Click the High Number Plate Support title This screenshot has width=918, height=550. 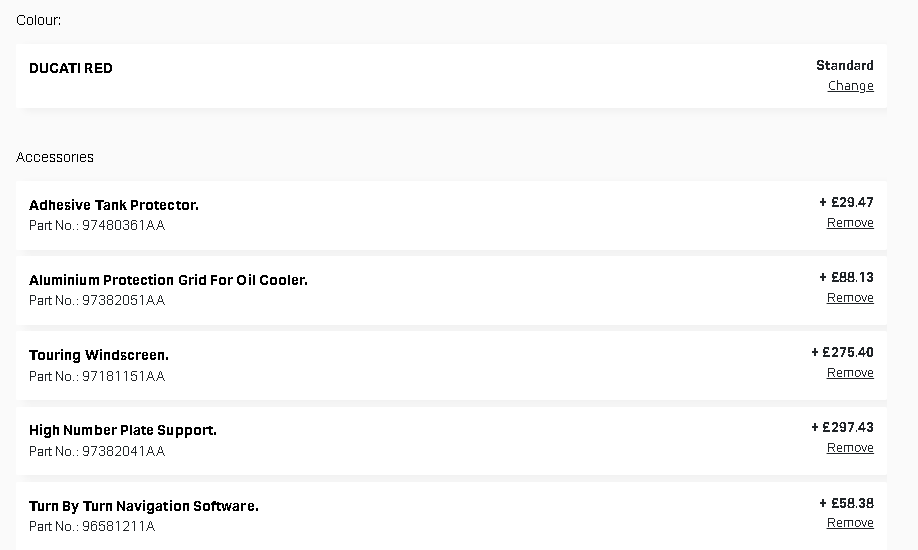tap(123, 431)
